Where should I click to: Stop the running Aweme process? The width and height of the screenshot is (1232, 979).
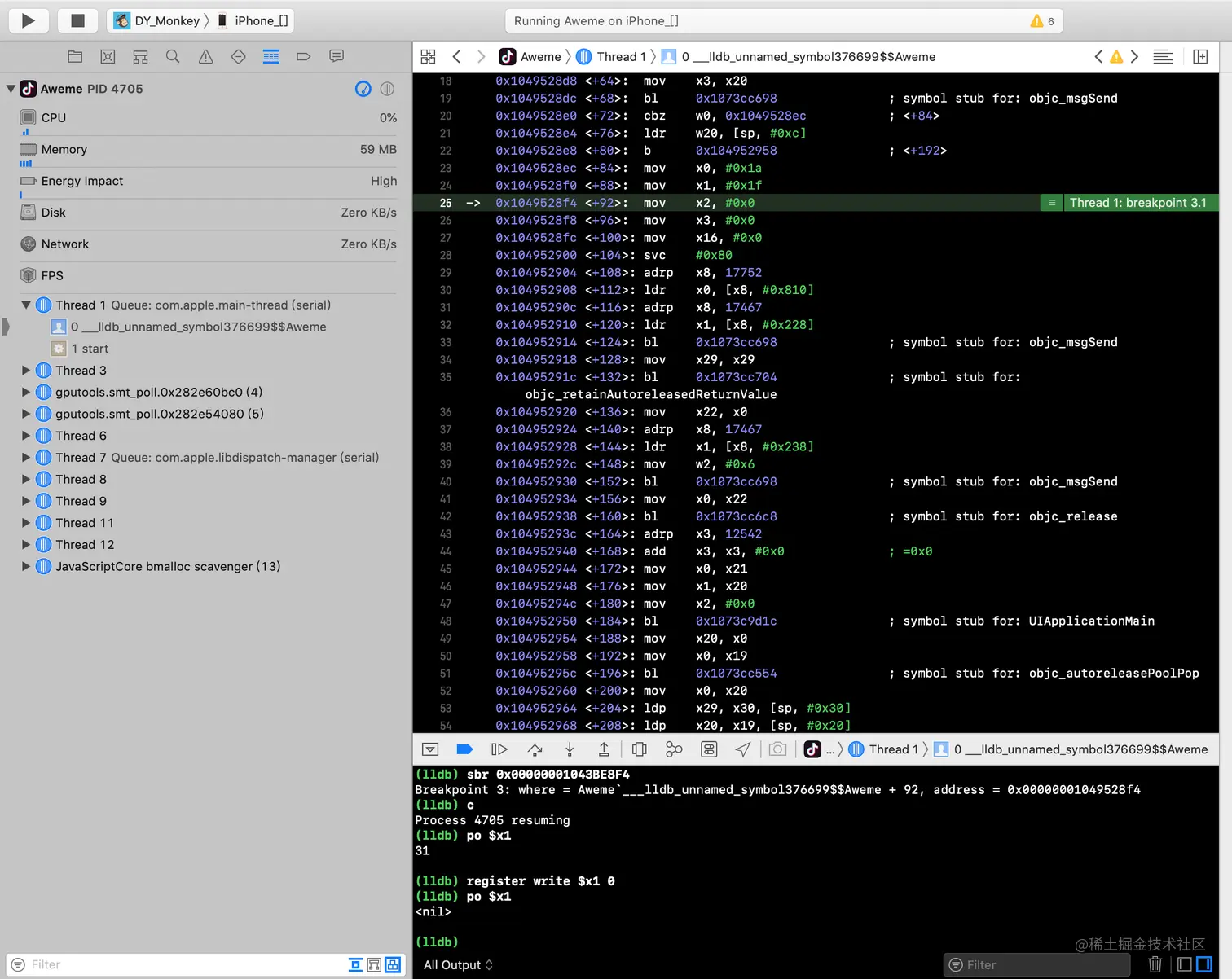click(78, 20)
